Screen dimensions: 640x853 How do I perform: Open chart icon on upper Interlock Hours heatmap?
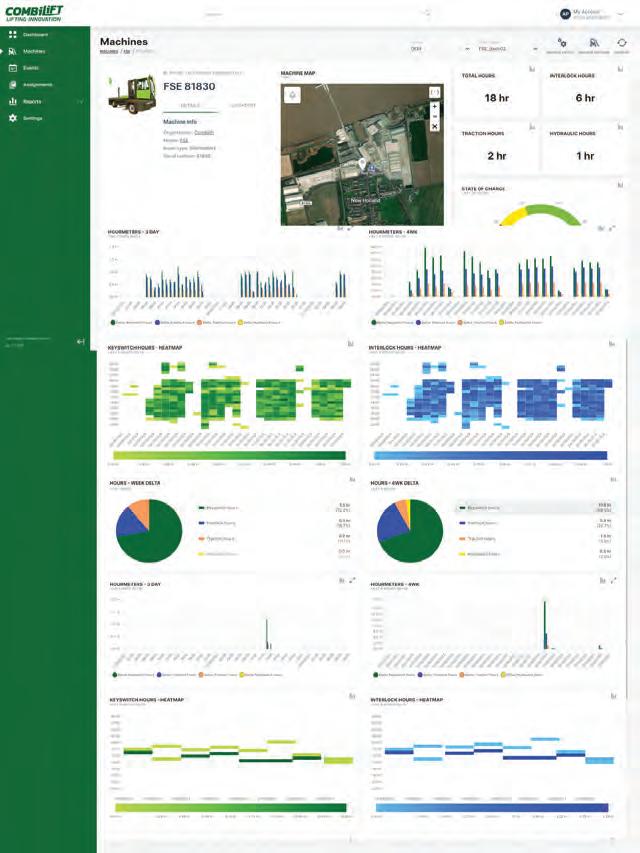(612, 344)
